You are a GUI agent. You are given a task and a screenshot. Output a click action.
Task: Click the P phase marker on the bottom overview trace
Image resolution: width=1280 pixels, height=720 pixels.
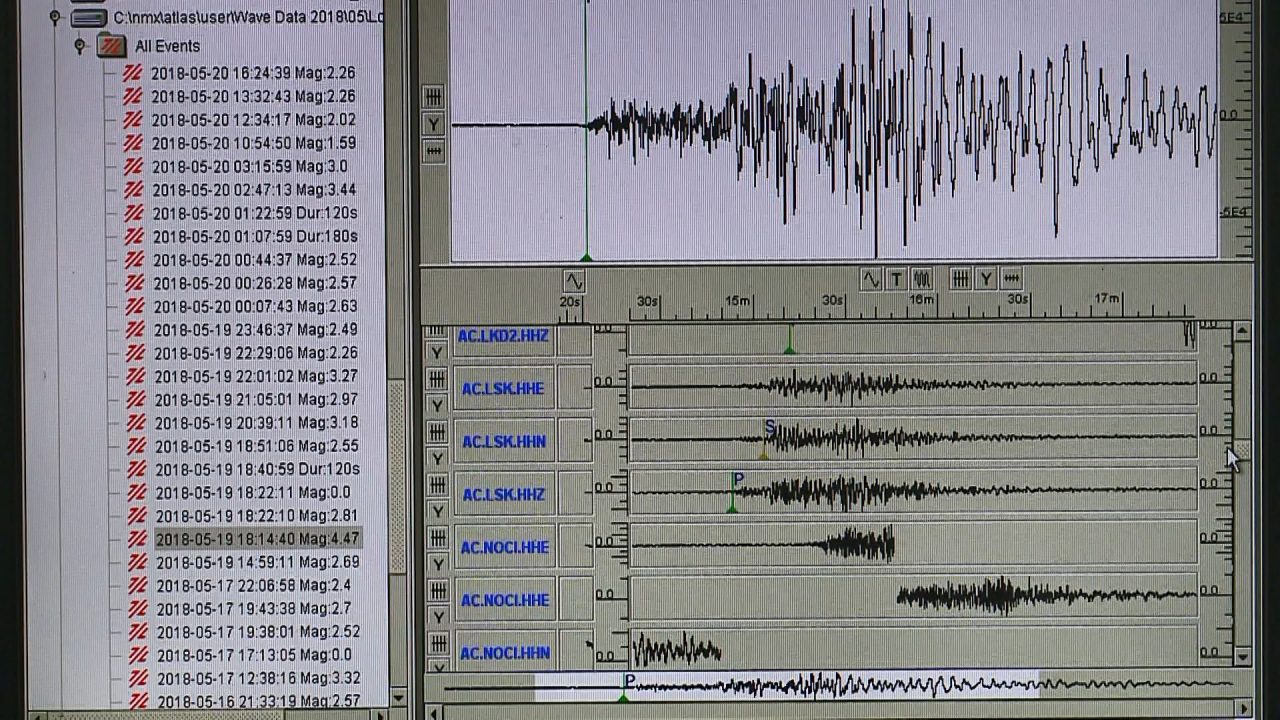click(627, 681)
